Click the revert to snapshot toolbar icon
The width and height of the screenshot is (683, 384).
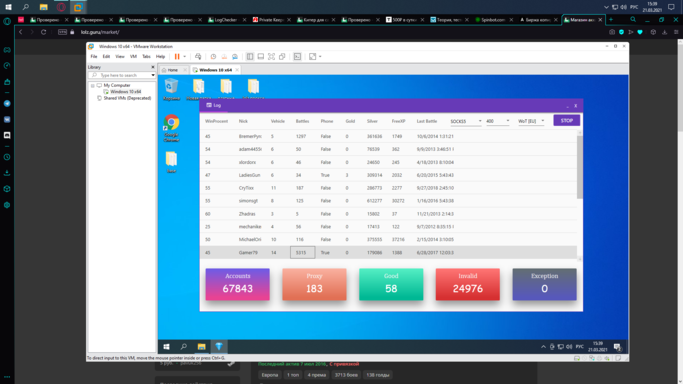pos(224,57)
